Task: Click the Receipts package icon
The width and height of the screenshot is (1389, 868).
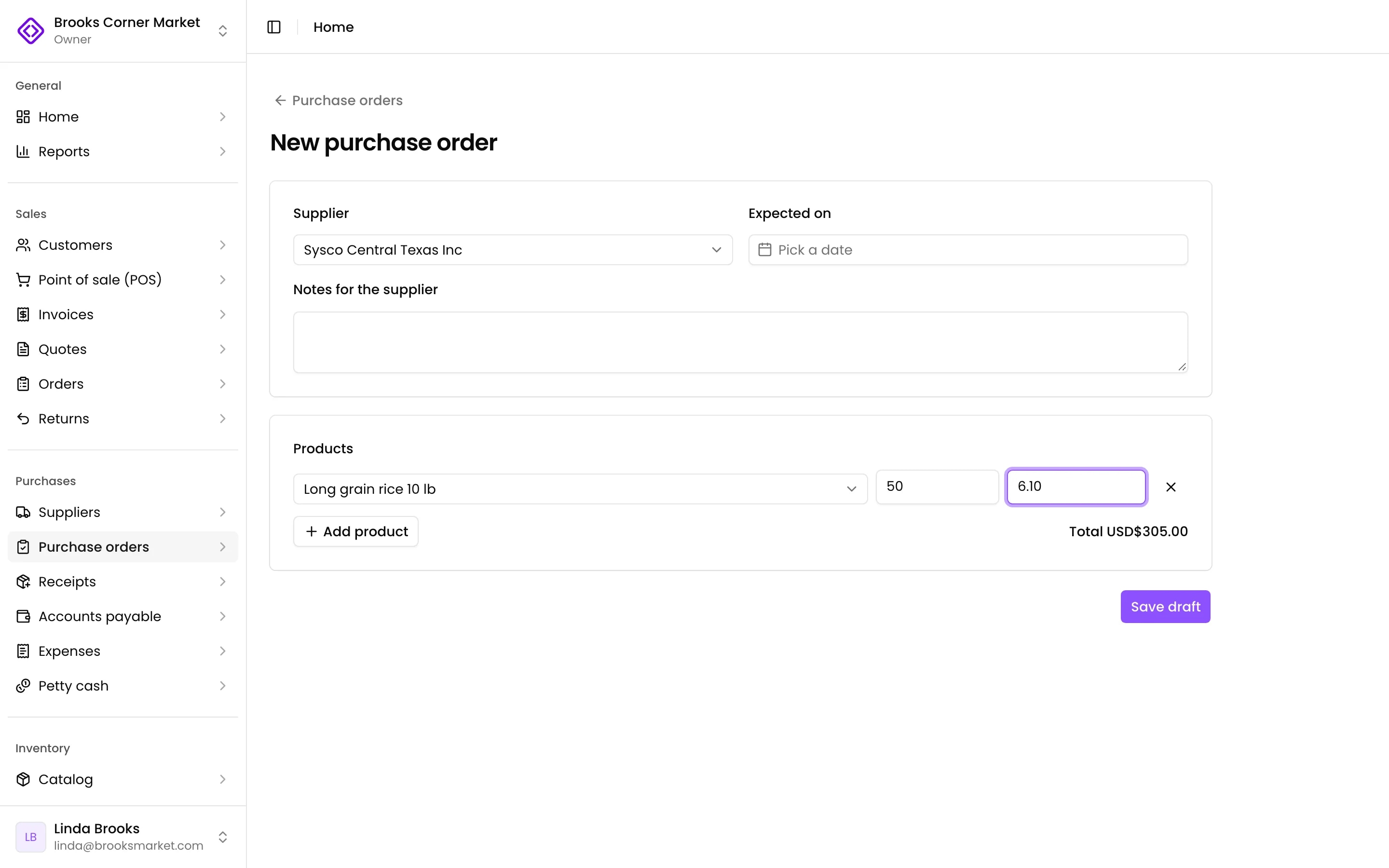Action: 23,582
